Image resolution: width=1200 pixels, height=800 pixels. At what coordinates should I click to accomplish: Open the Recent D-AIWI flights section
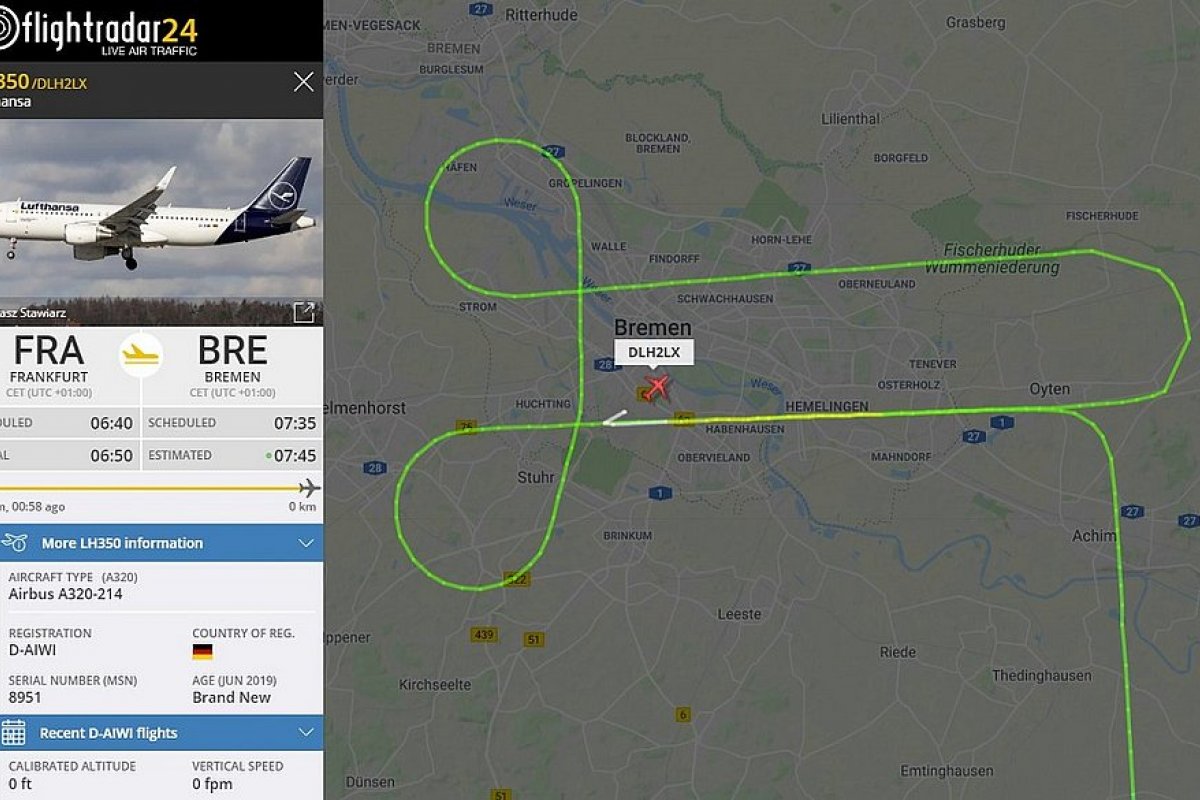point(161,732)
